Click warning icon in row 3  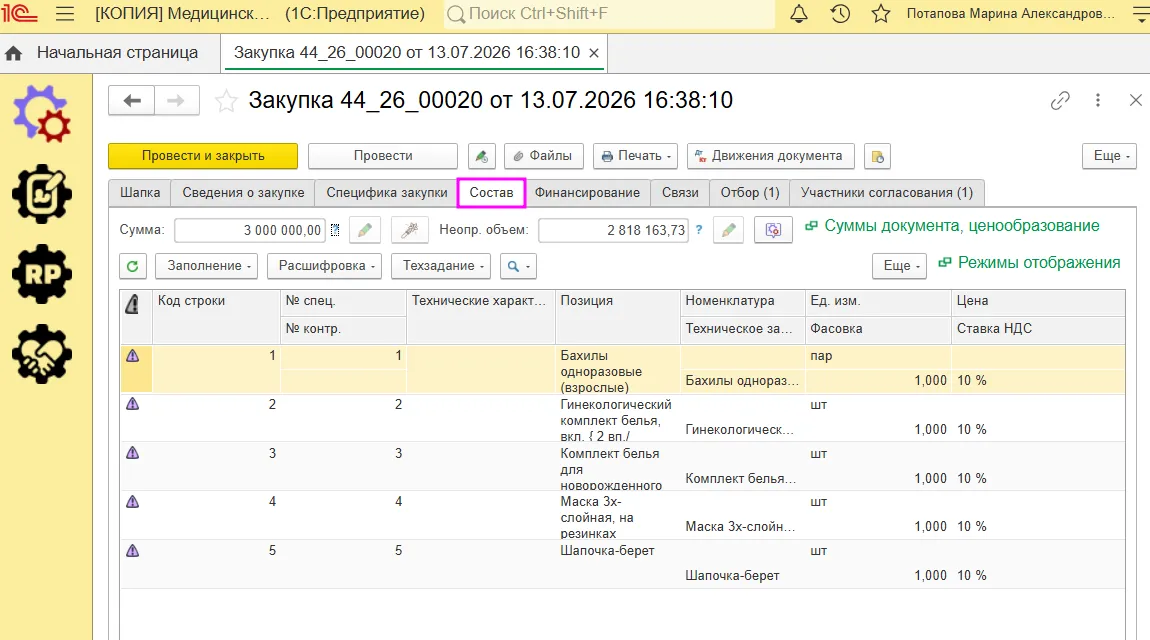click(x=132, y=453)
